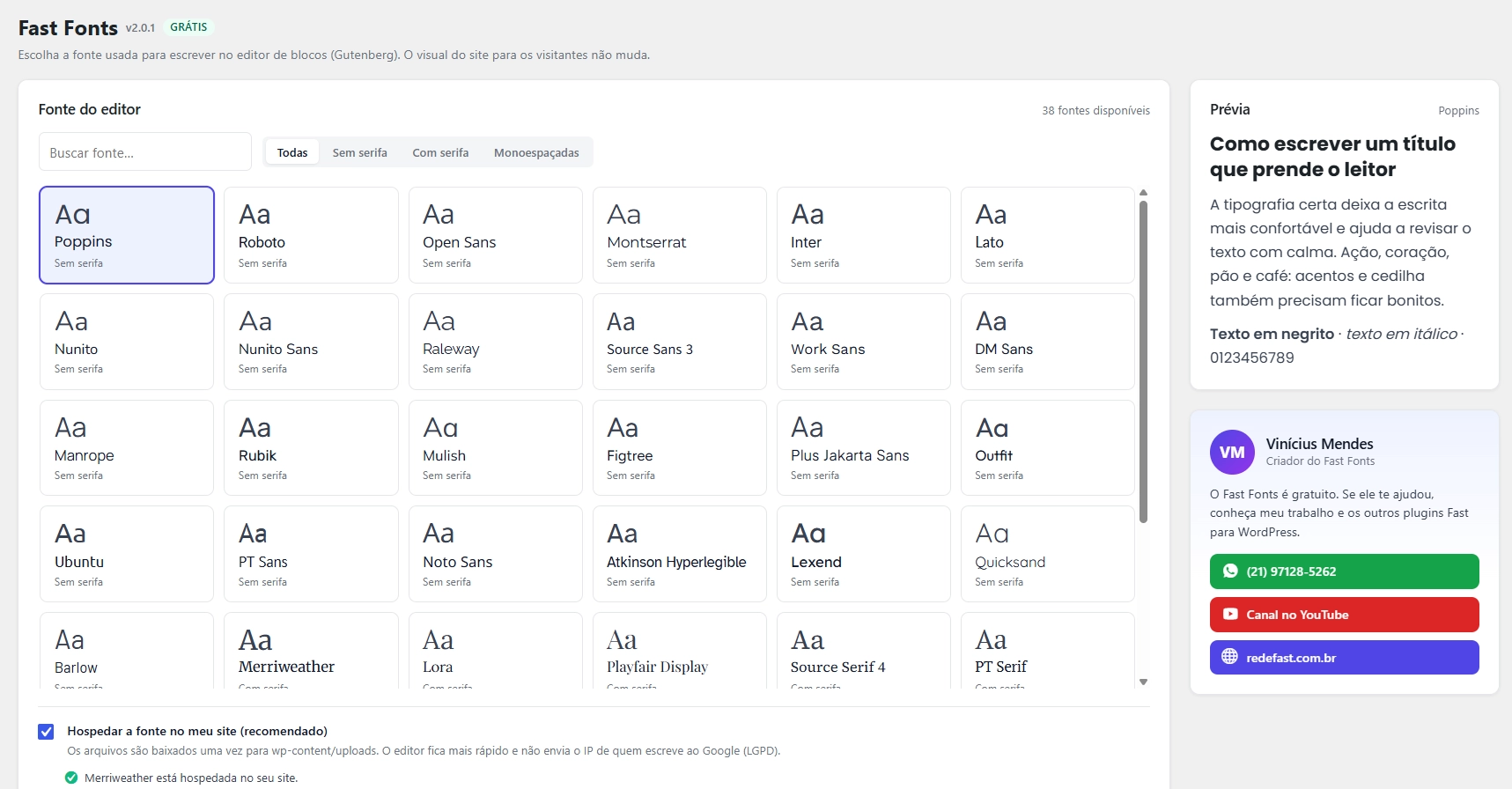The width and height of the screenshot is (1512, 789).
Task: Select the Playfair Display font card
Action: coord(679,651)
